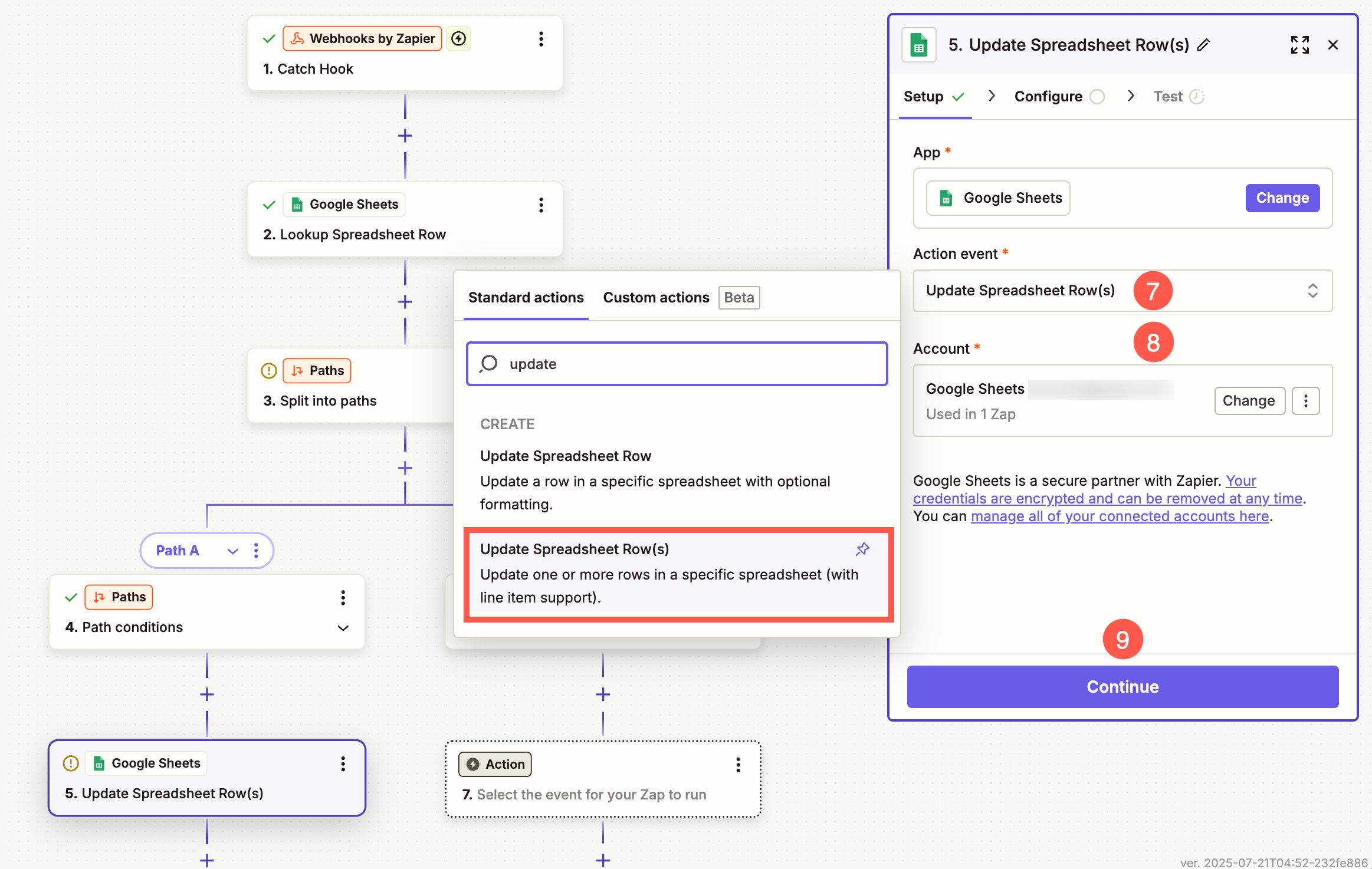Open account three-dot options menu
The image size is (1372, 869).
[x=1306, y=401]
